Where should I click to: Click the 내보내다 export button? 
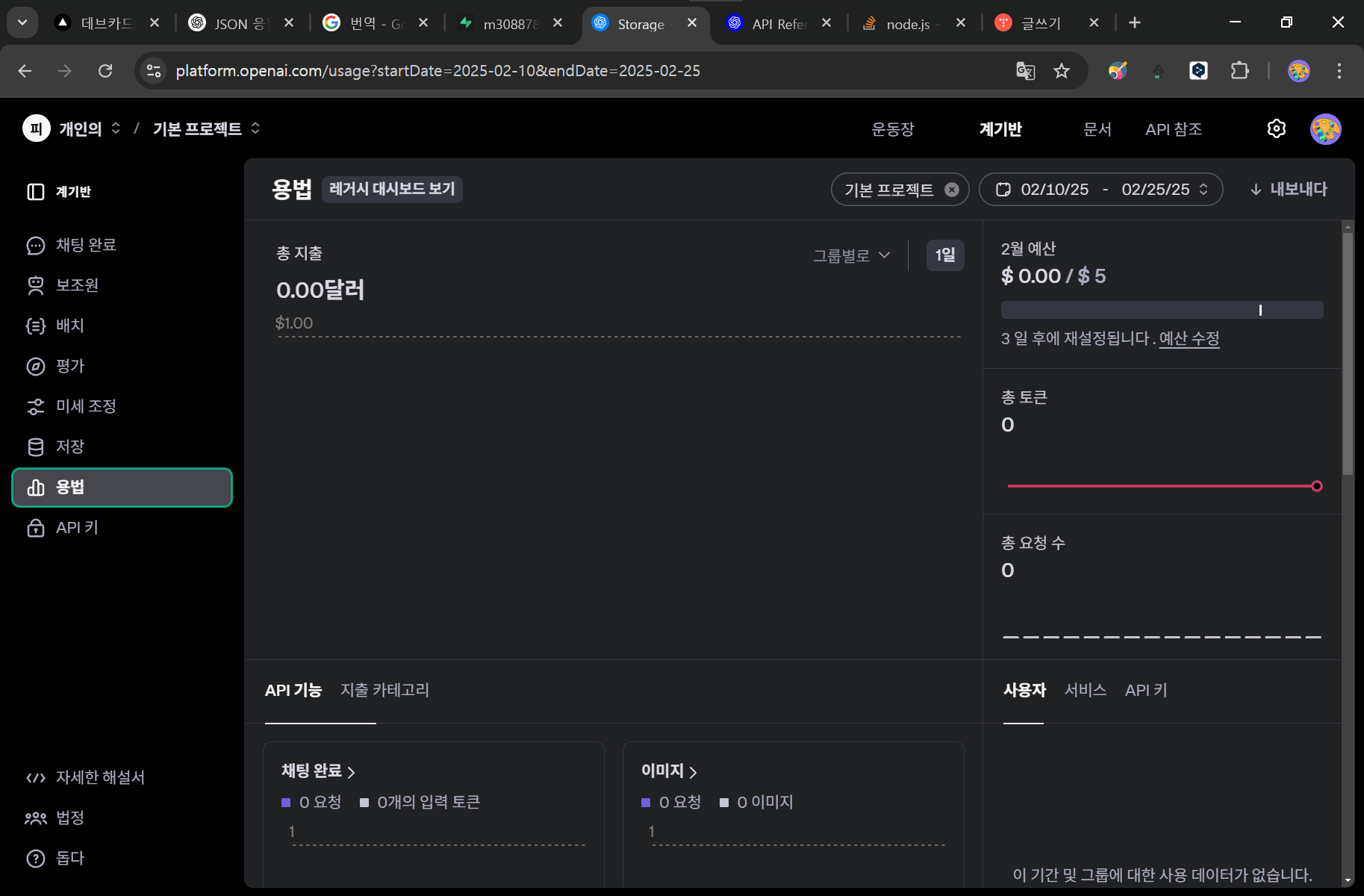pyautogui.click(x=1289, y=189)
